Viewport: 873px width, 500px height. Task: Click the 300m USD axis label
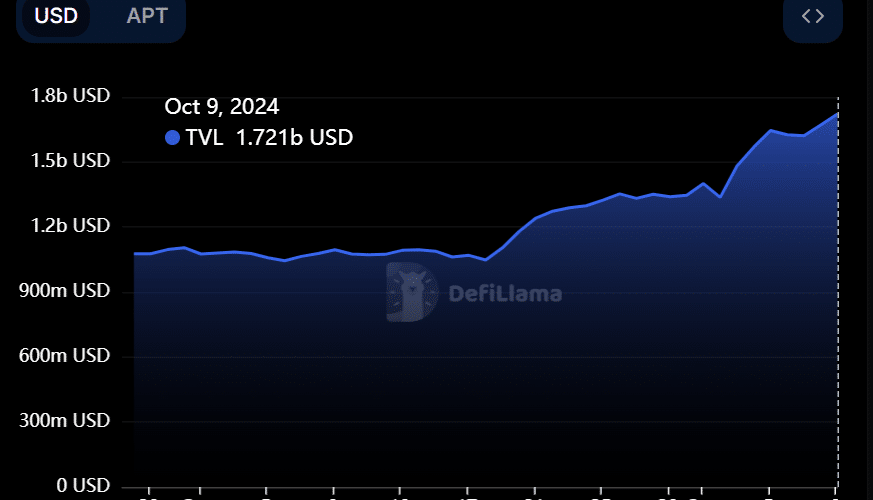click(65, 421)
